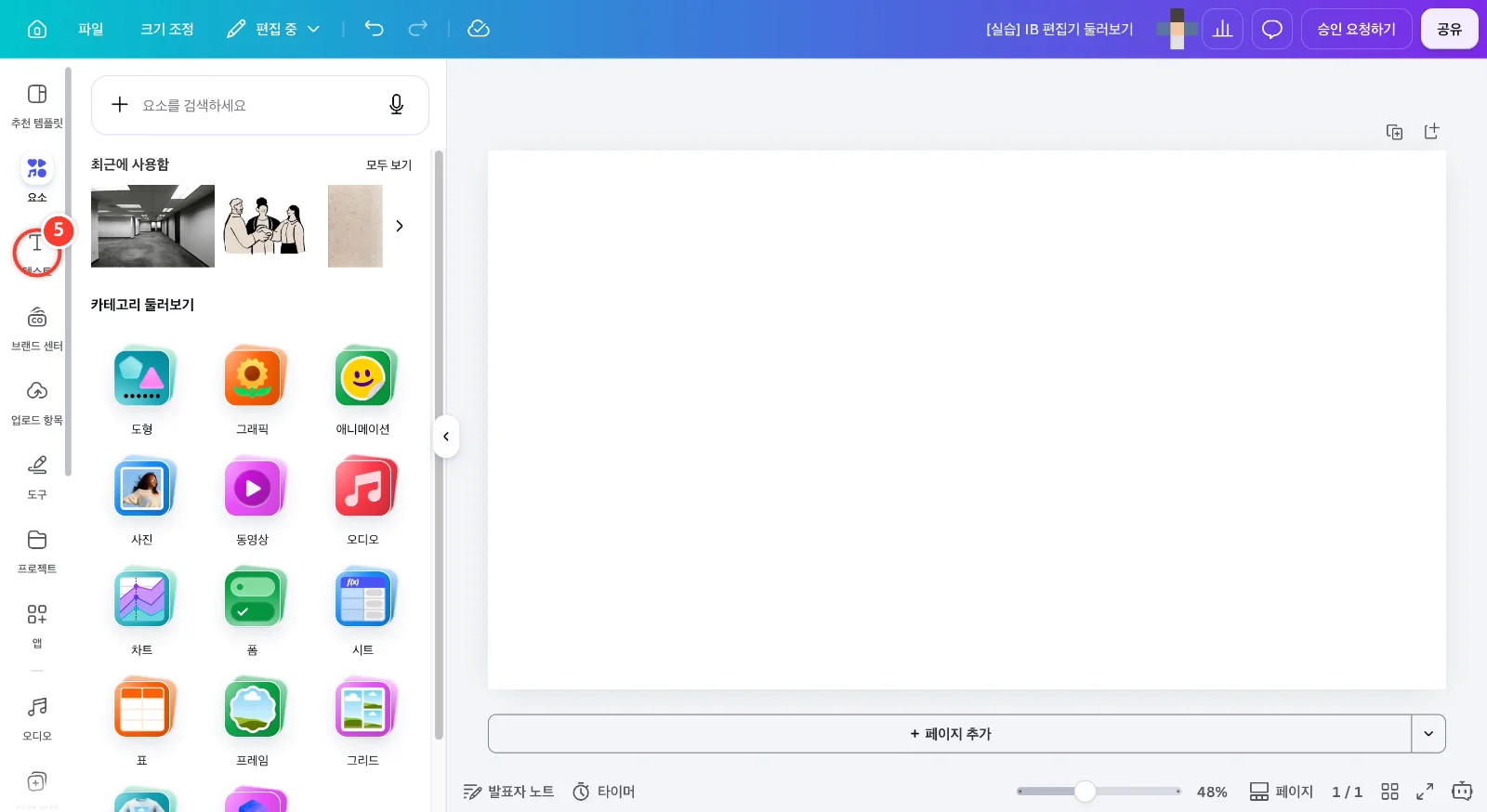Click 승인 요청하기 button
The height and width of the screenshot is (812, 1487).
(x=1357, y=29)
